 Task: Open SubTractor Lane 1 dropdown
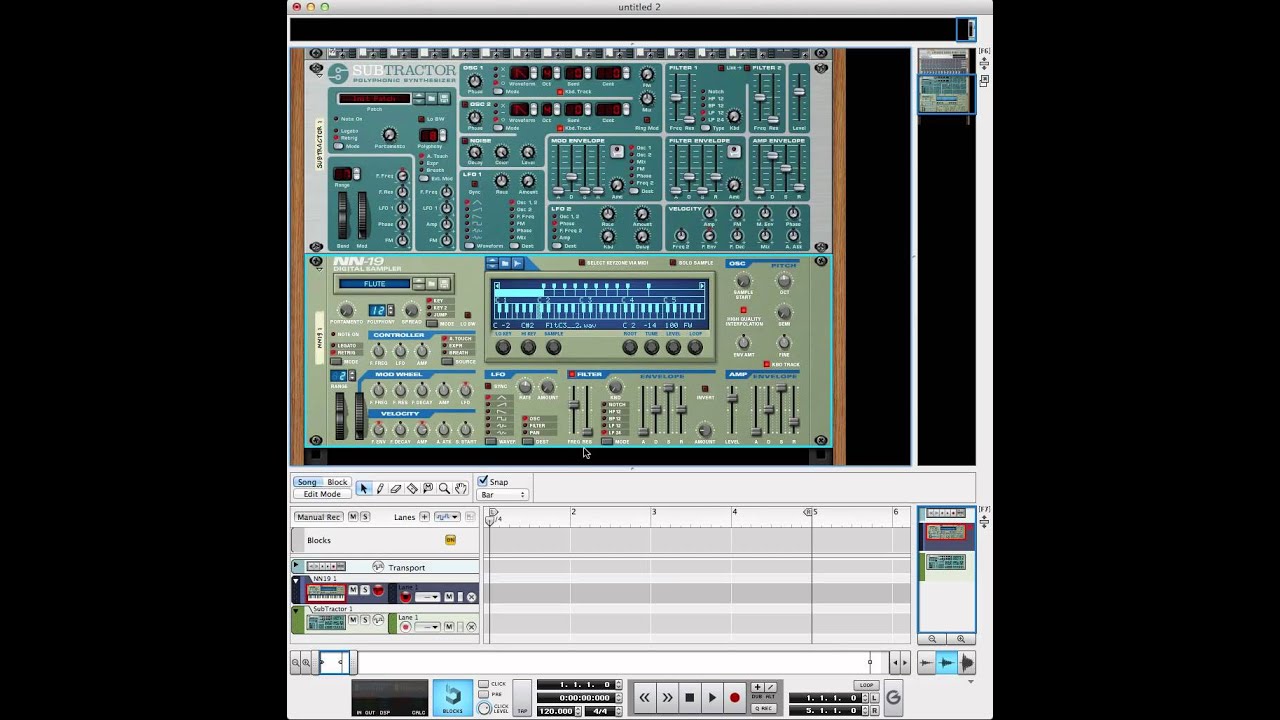[428, 627]
